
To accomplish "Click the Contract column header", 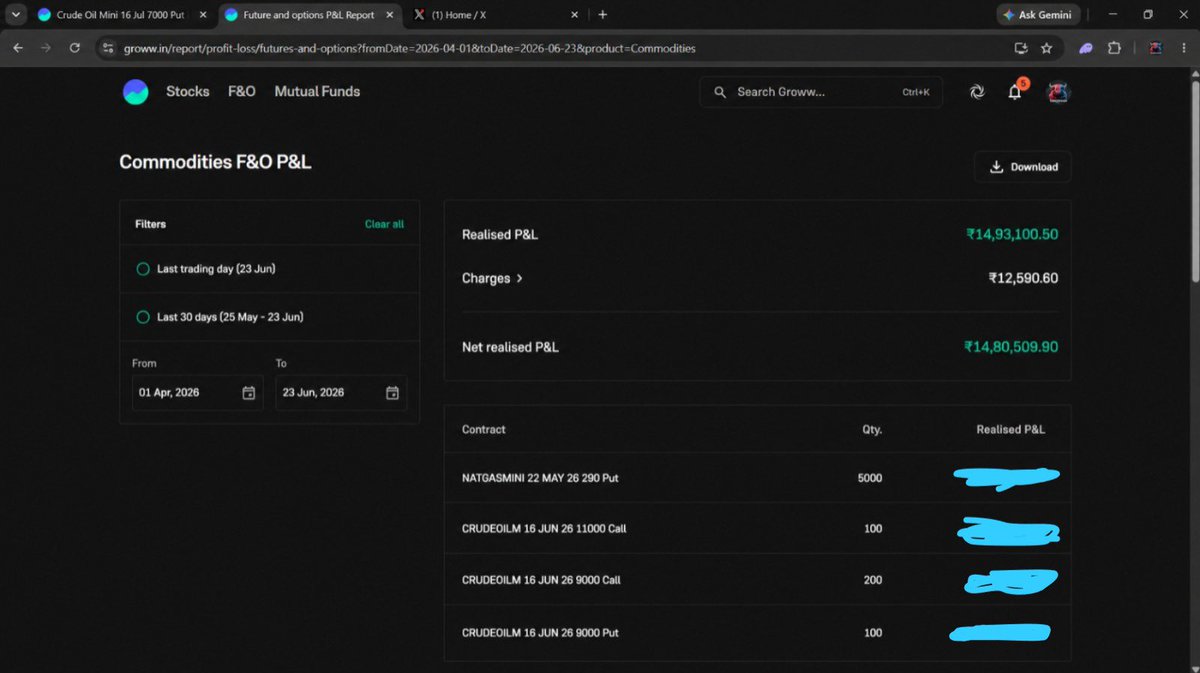I will pyautogui.click(x=484, y=430).
